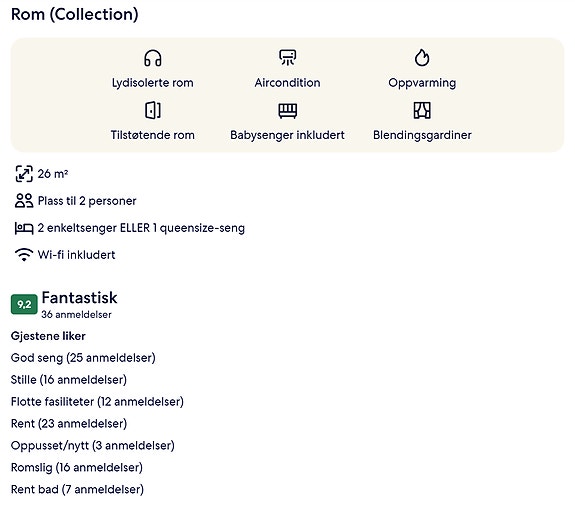Click the air conditioner icon above Aircondition
Image resolution: width=575 pixels, height=508 pixels.
(288, 58)
